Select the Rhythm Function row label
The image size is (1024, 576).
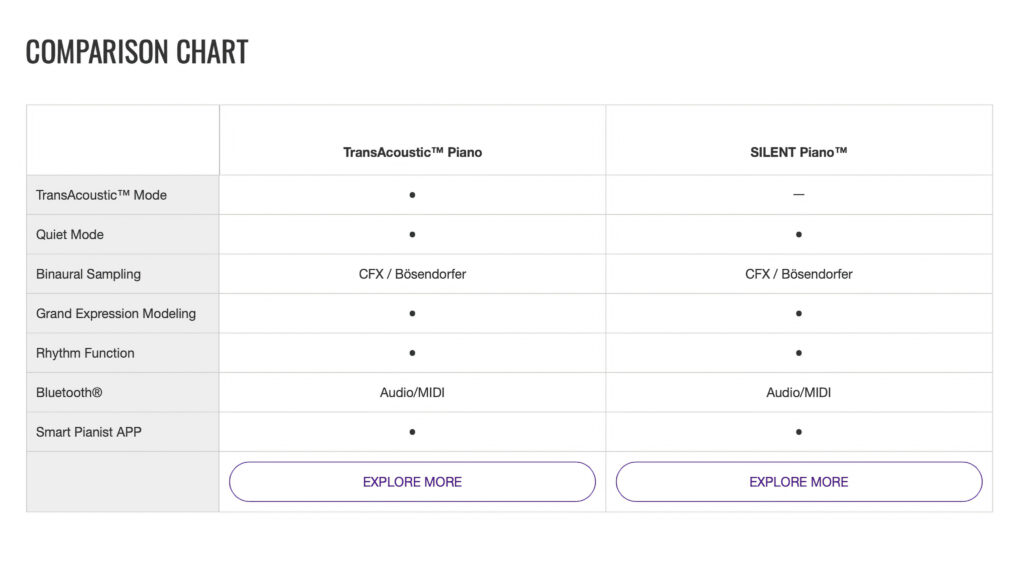coord(85,353)
